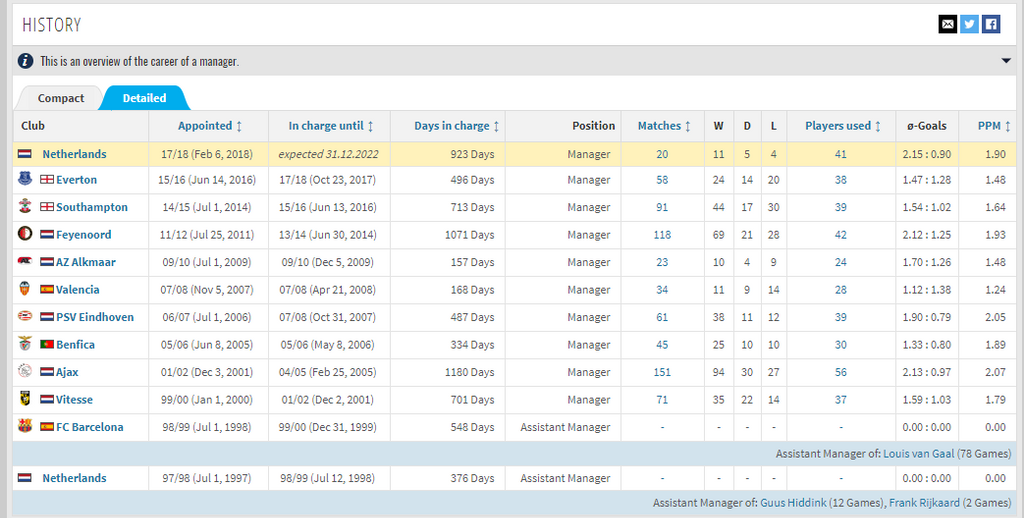1024x518 pixels.
Task: Sort the table by Matches column
Action: point(664,126)
